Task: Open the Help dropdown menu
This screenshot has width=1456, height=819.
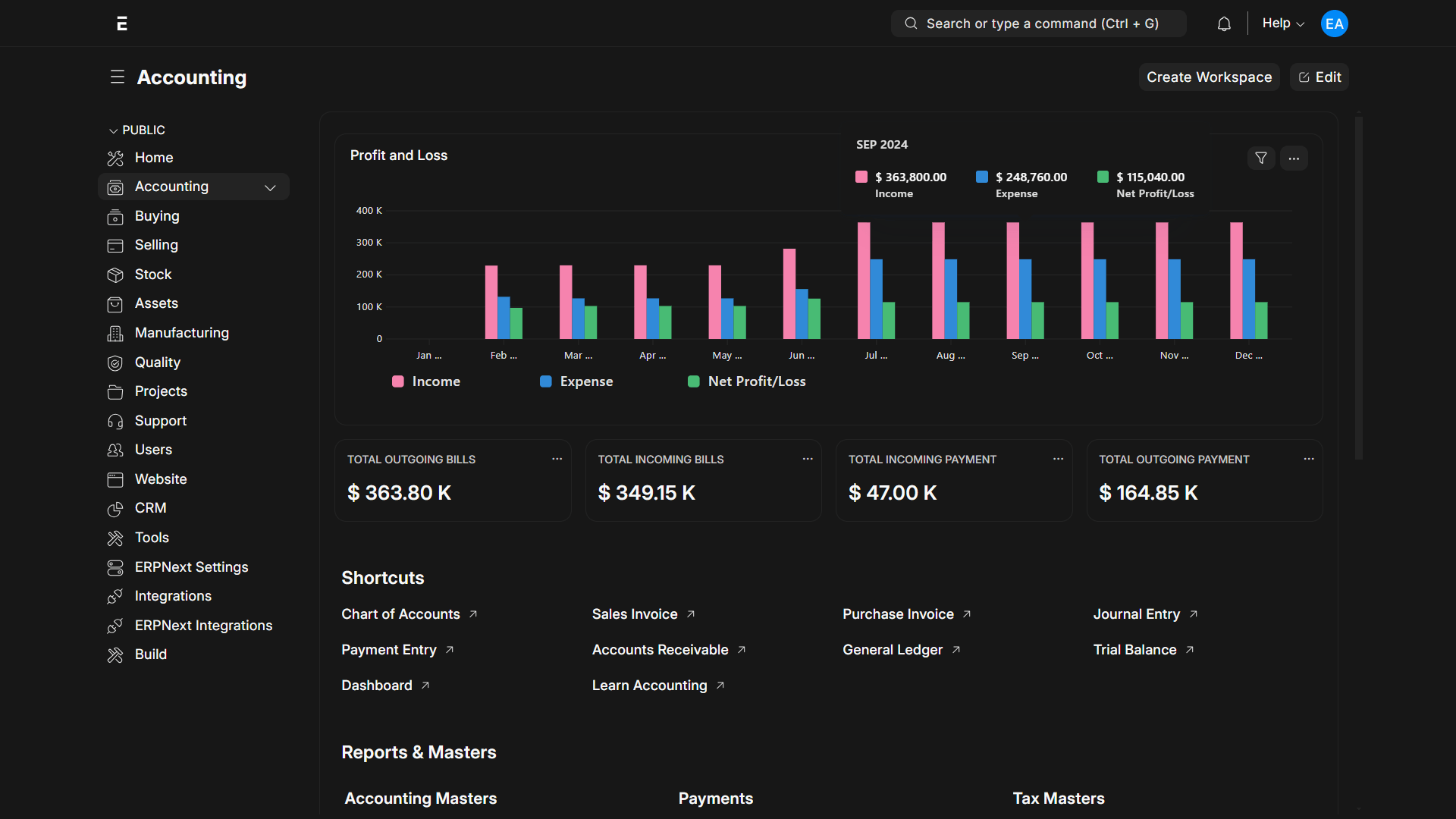Action: (1282, 24)
